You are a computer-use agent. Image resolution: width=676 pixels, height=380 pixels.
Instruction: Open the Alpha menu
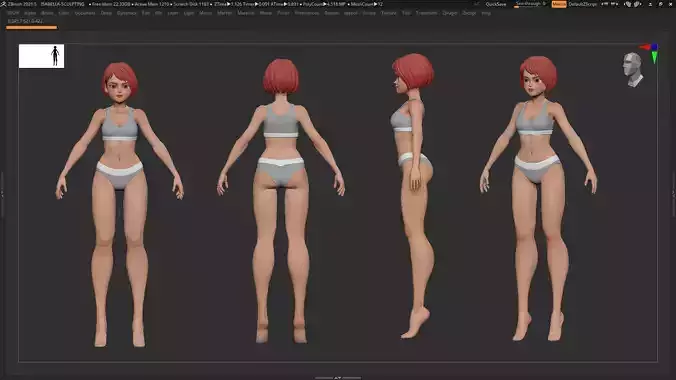(x=30, y=13)
